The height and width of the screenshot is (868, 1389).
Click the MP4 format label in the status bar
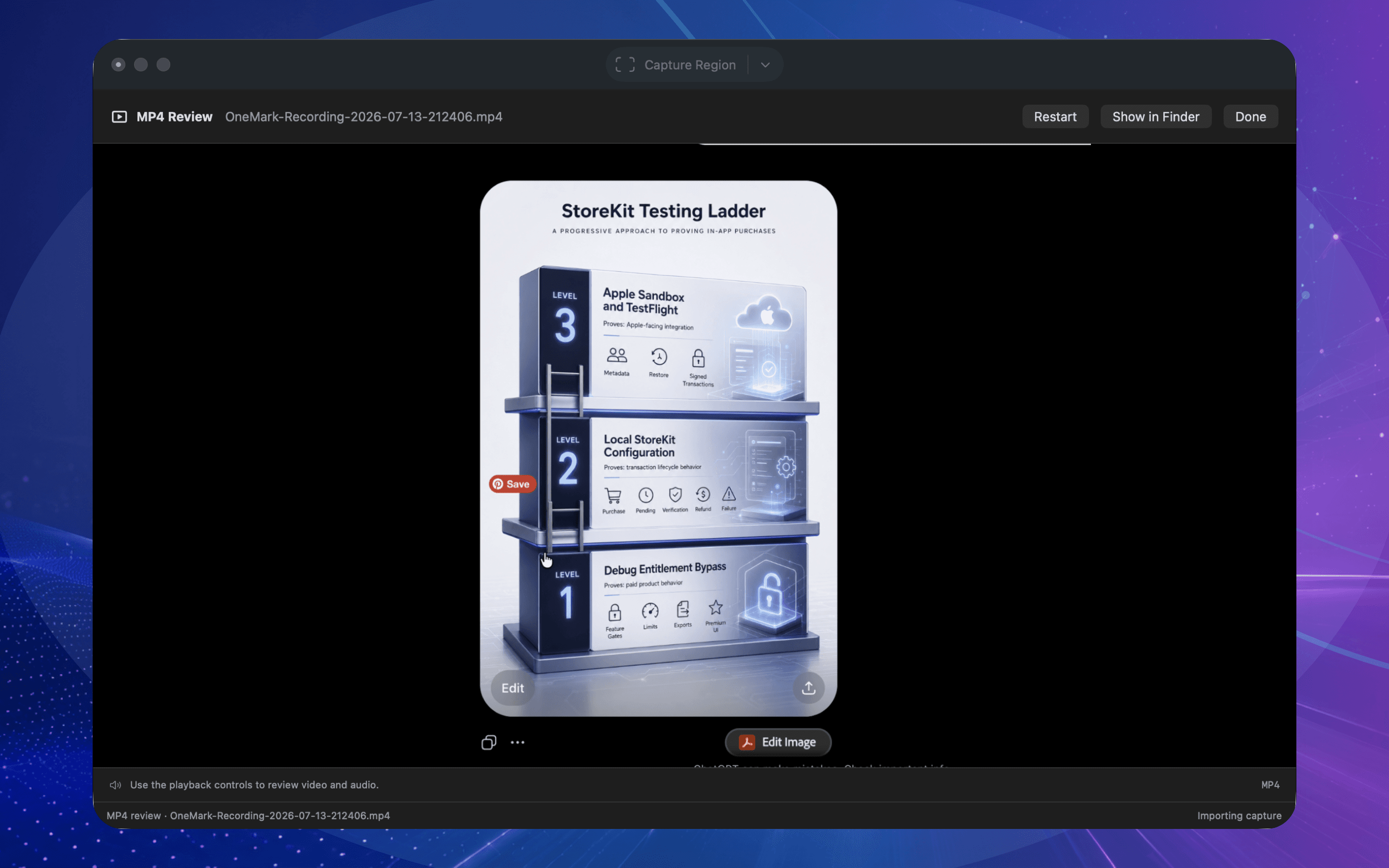(1269, 785)
